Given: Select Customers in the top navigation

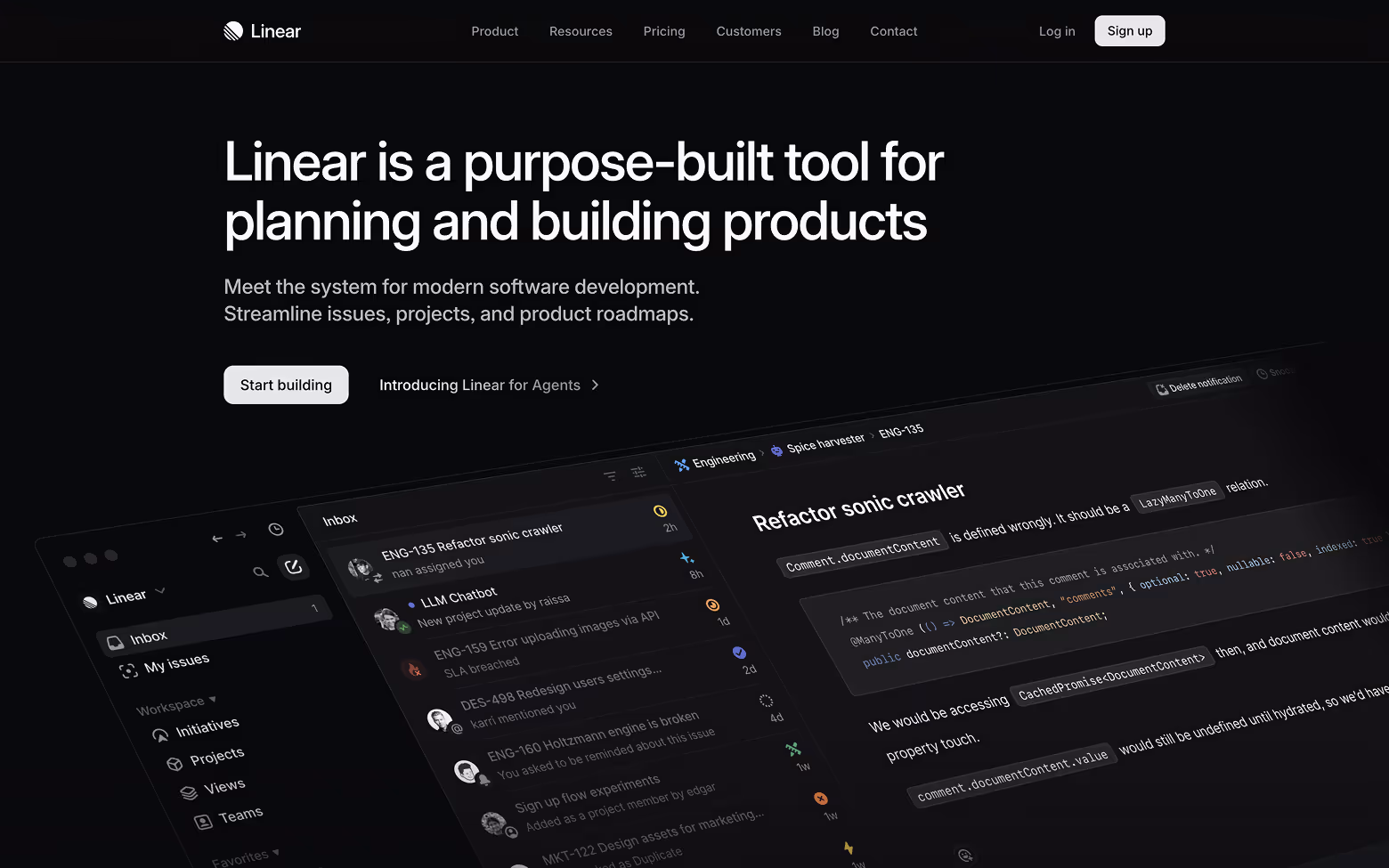Looking at the screenshot, I should point(748,31).
